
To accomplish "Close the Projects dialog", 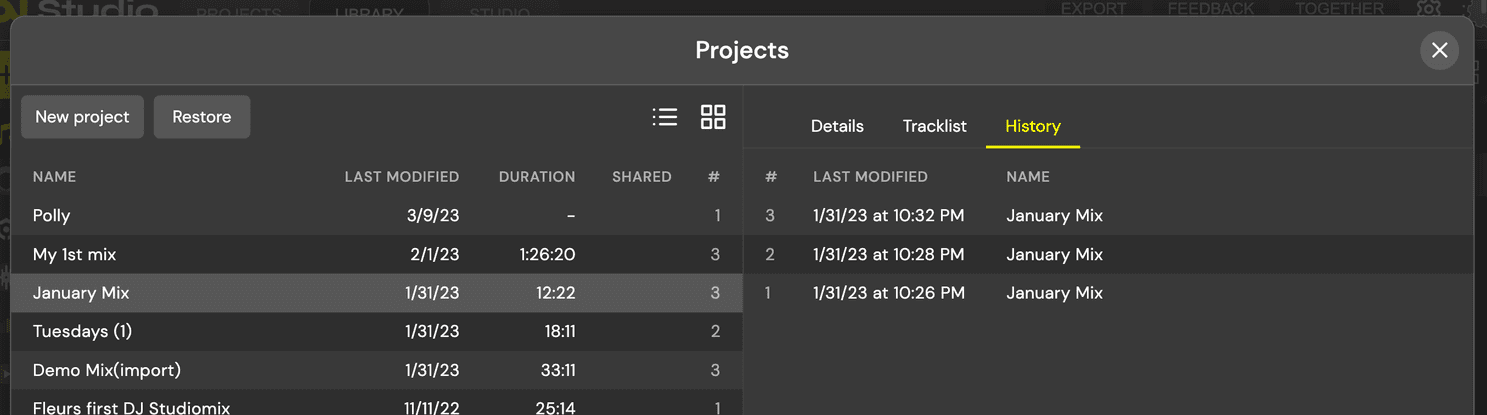I will (x=1439, y=50).
